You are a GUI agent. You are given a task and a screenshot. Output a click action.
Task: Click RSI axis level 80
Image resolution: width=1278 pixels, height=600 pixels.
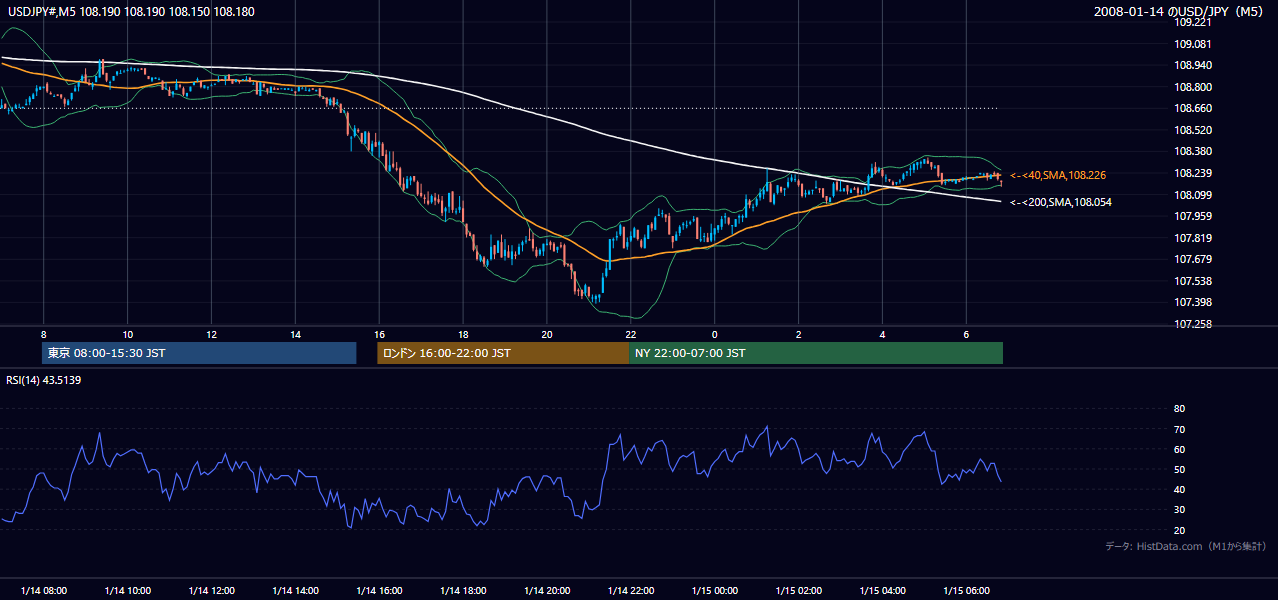[x=1179, y=409]
